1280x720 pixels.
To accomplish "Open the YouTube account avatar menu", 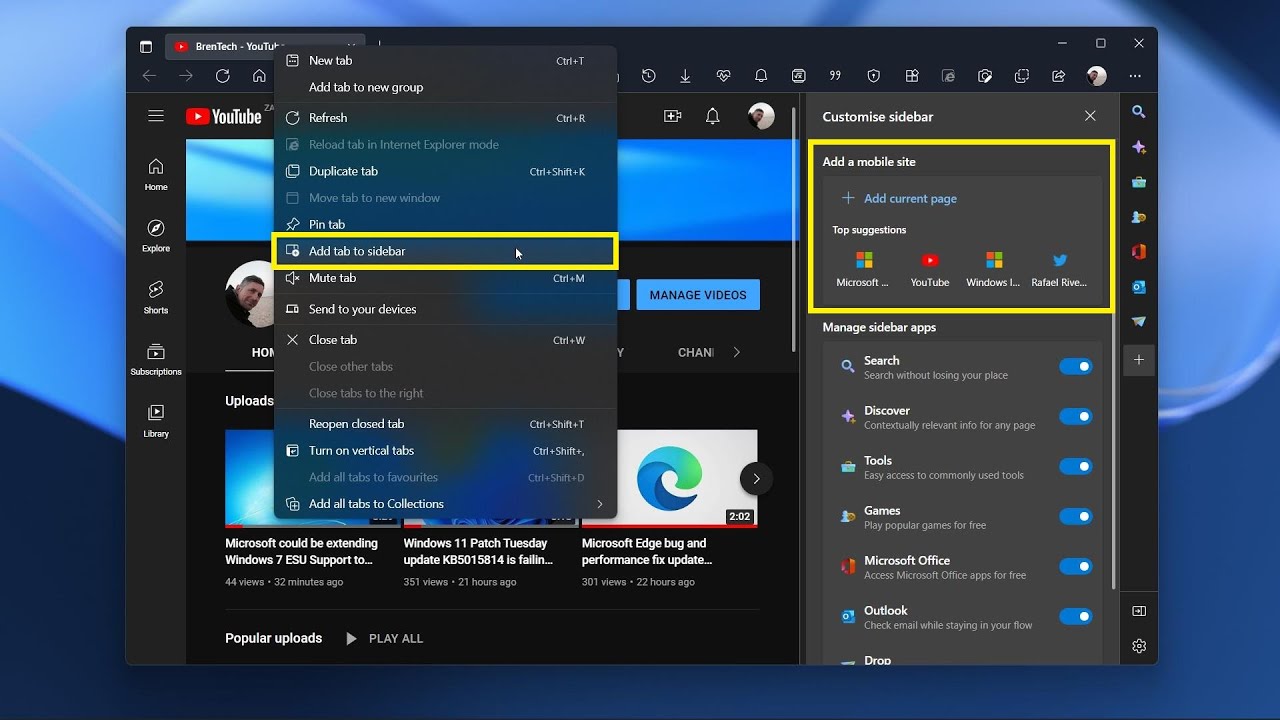I will pos(761,116).
